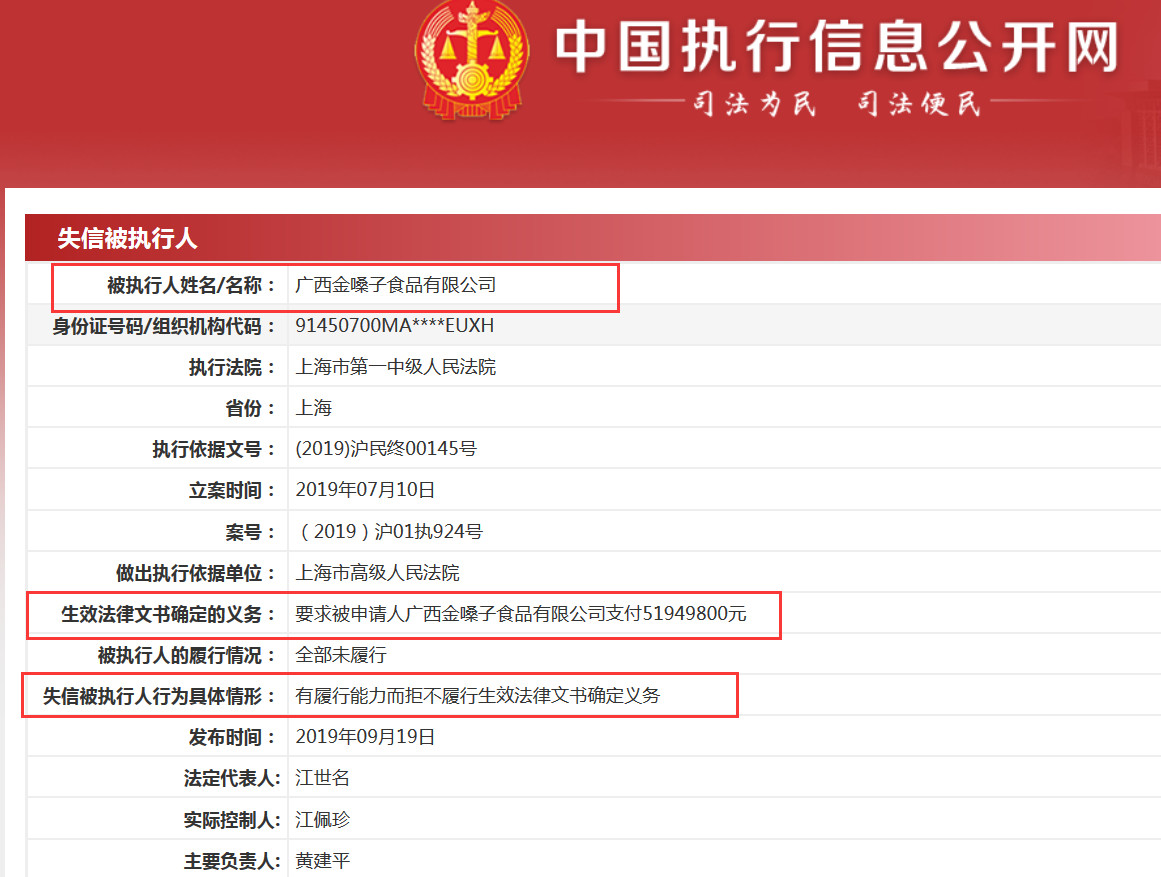Click the province value 上海
Viewport: 1161px width, 877px height.
tap(313, 408)
